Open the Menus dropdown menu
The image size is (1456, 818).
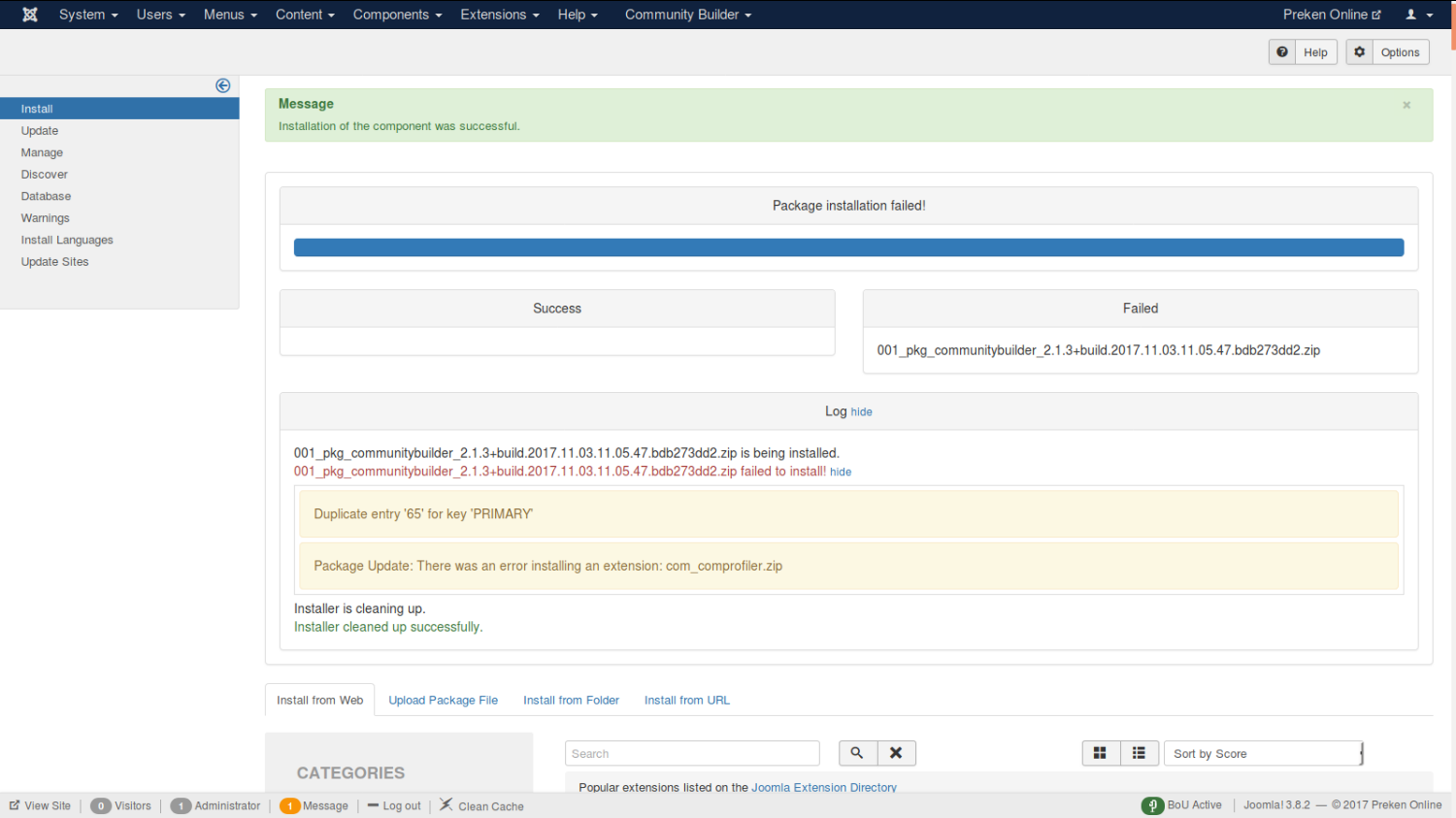pos(230,15)
